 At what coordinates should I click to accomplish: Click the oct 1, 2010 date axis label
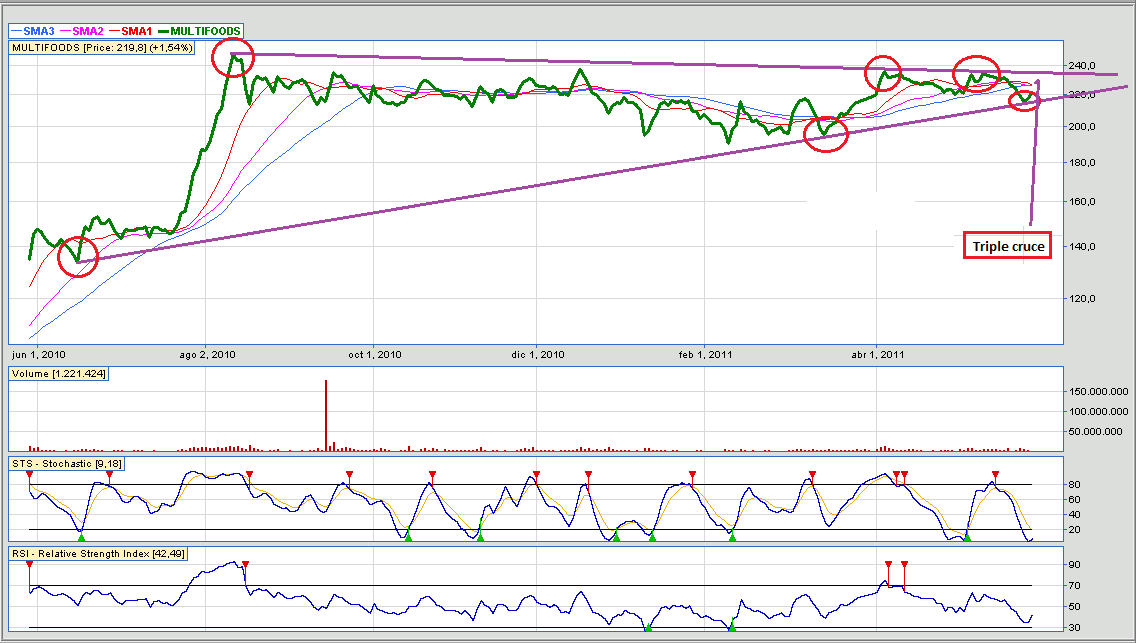click(x=373, y=354)
